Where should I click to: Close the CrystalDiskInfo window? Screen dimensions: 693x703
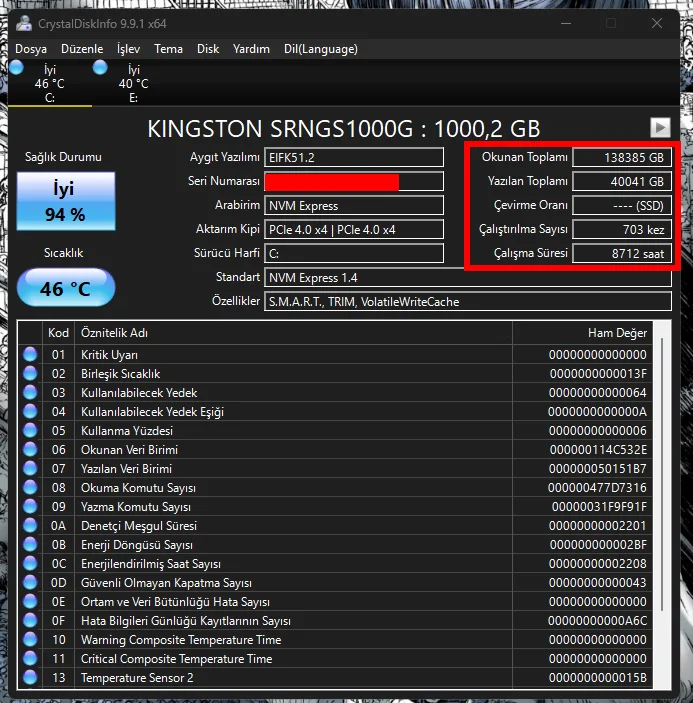click(657, 23)
